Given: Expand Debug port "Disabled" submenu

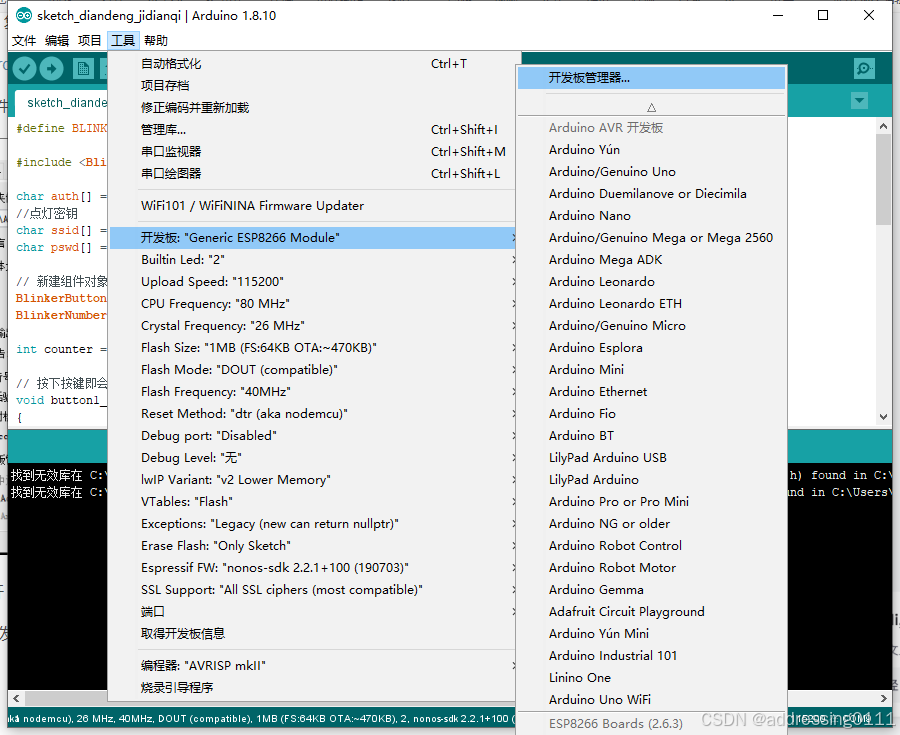Looking at the screenshot, I should (312, 435).
